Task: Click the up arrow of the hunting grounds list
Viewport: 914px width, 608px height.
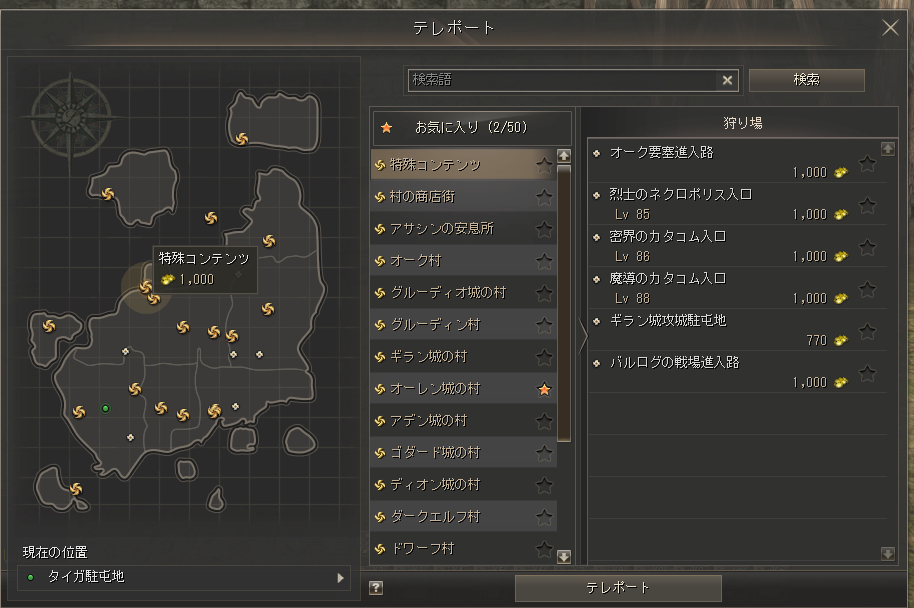Action: point(888,149)
